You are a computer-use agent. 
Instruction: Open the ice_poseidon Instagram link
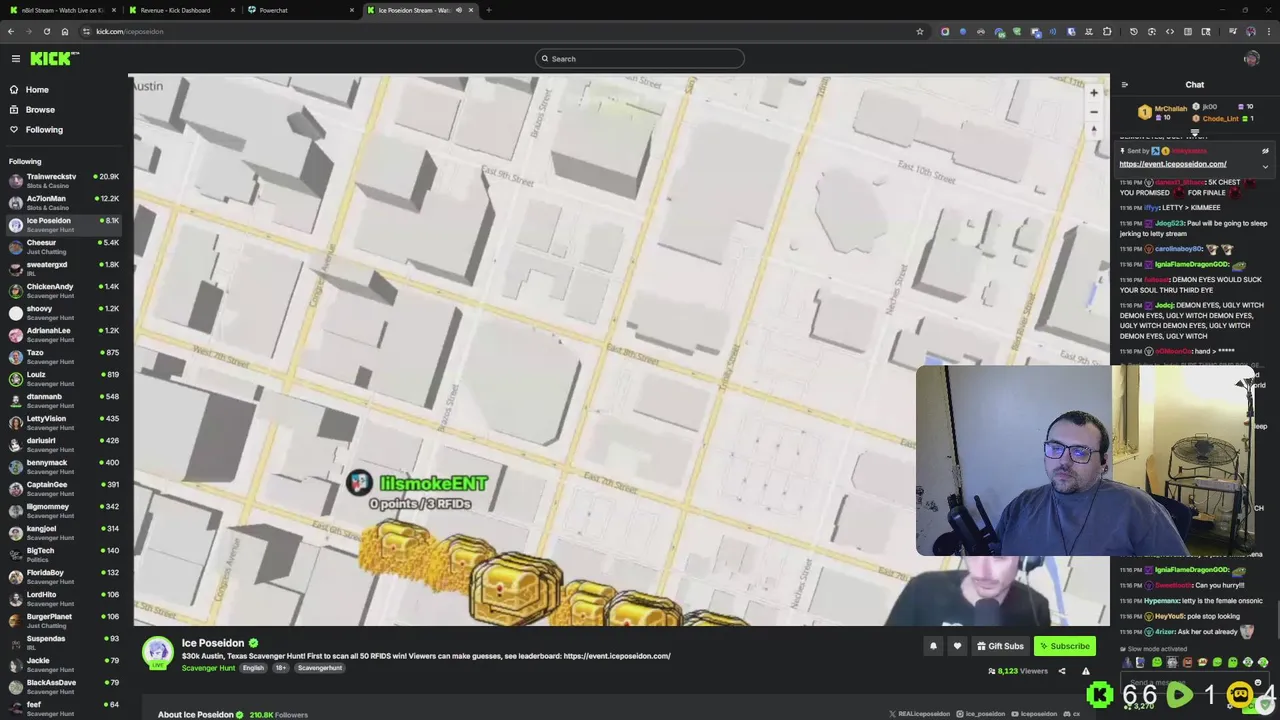[980, 714]
